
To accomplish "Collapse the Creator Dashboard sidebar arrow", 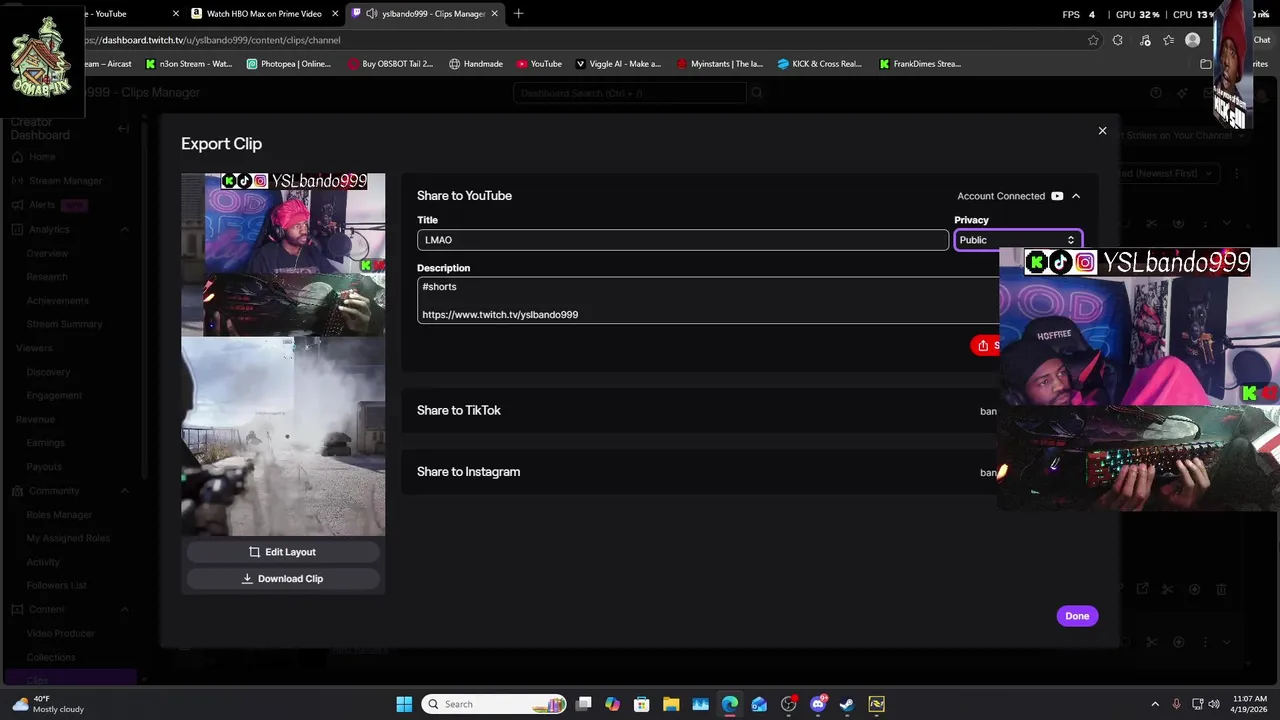I will (123, 128).
